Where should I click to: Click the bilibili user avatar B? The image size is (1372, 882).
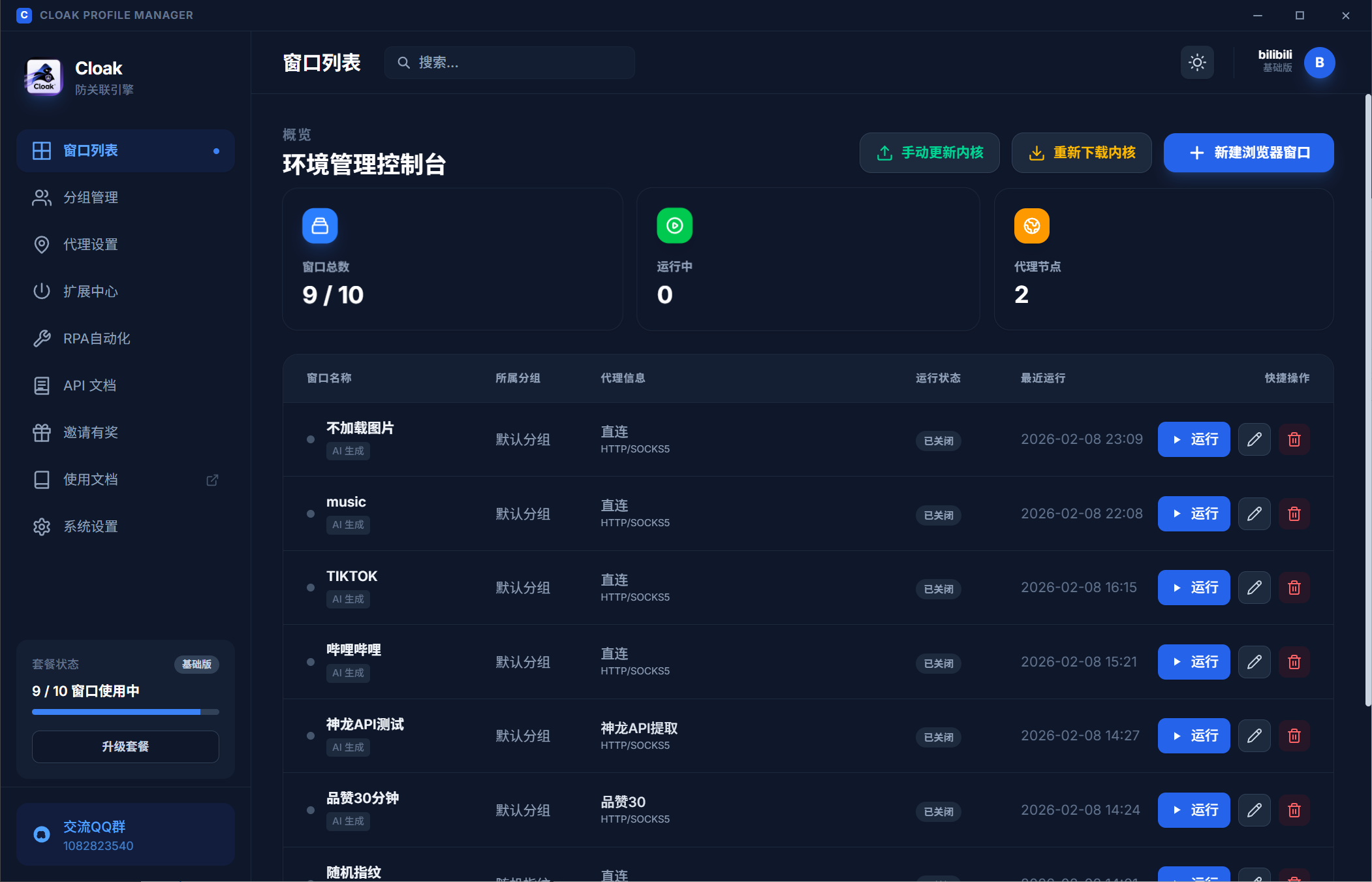tap(1319, 63)
